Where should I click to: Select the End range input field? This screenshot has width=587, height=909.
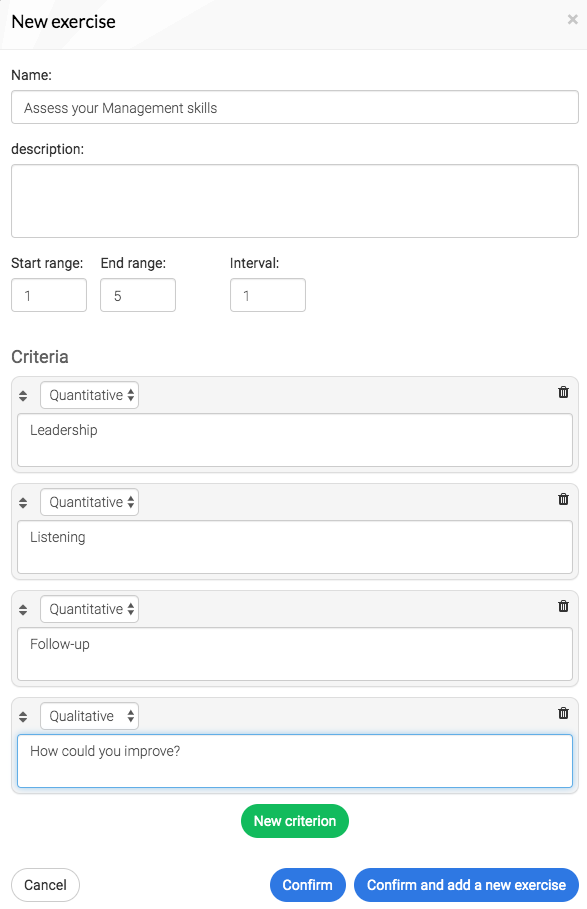(138, 295)
